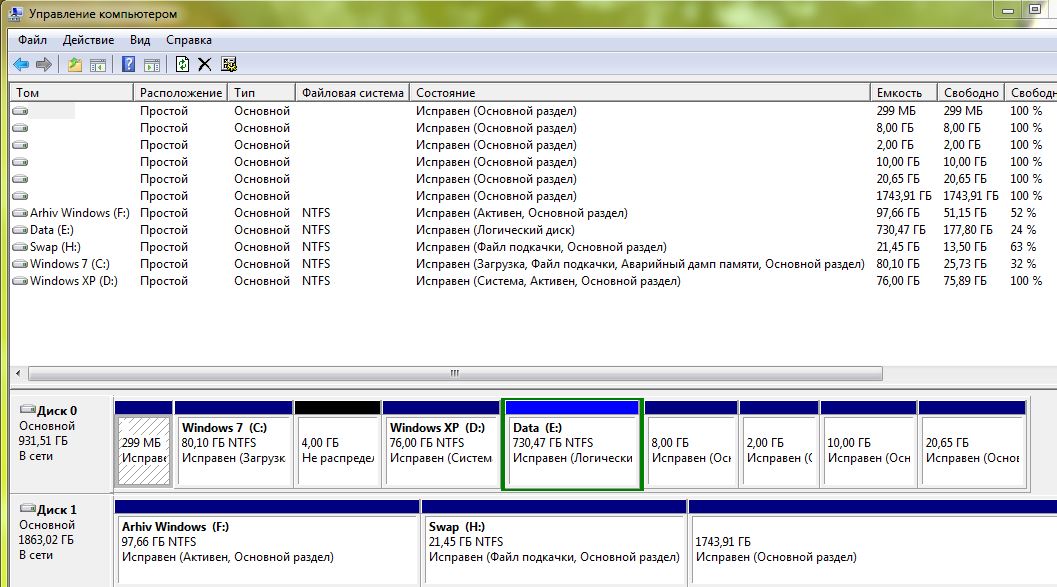The width and height of the screenshot is (1057, 587).
Task: Click the 4,00 ГБ unallocated partition block
Action: (337, 450)
